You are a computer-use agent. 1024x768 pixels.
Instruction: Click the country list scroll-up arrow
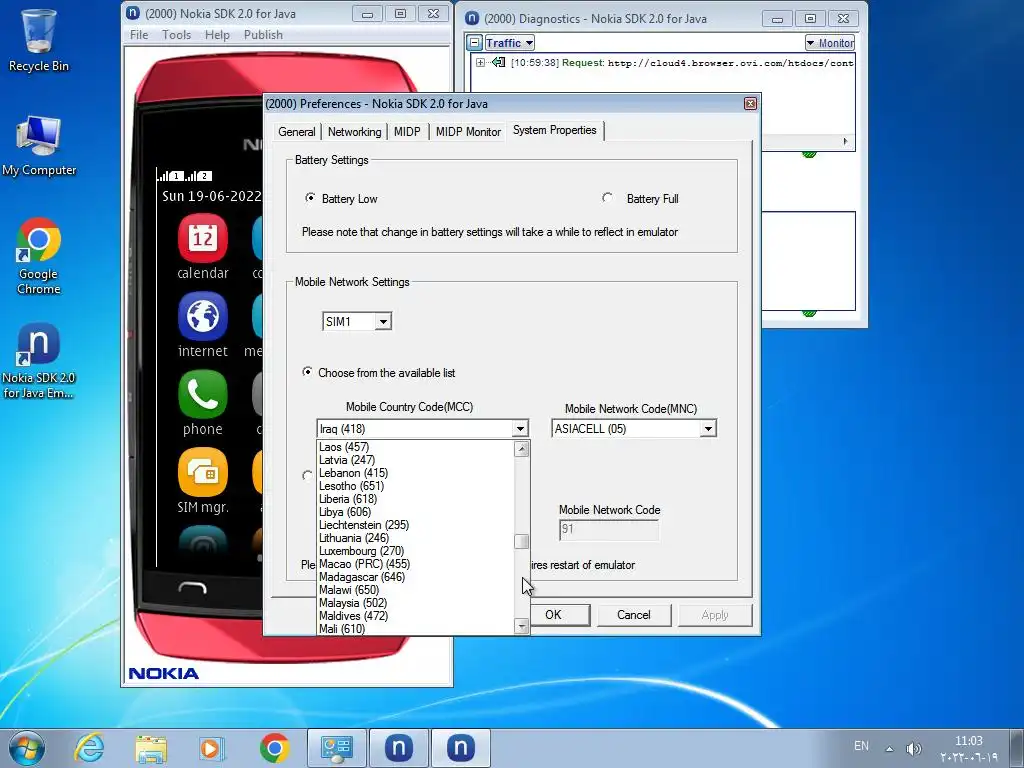pyautogui.click(x=521, y=449)
